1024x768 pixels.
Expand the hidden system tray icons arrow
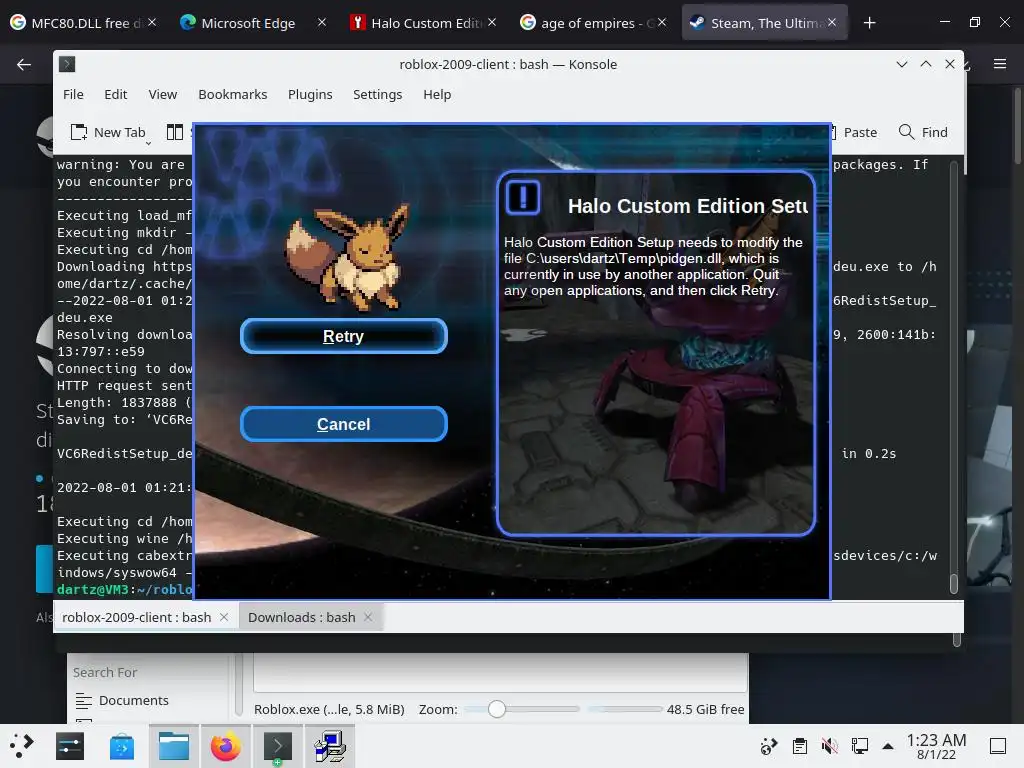[888, 746]
